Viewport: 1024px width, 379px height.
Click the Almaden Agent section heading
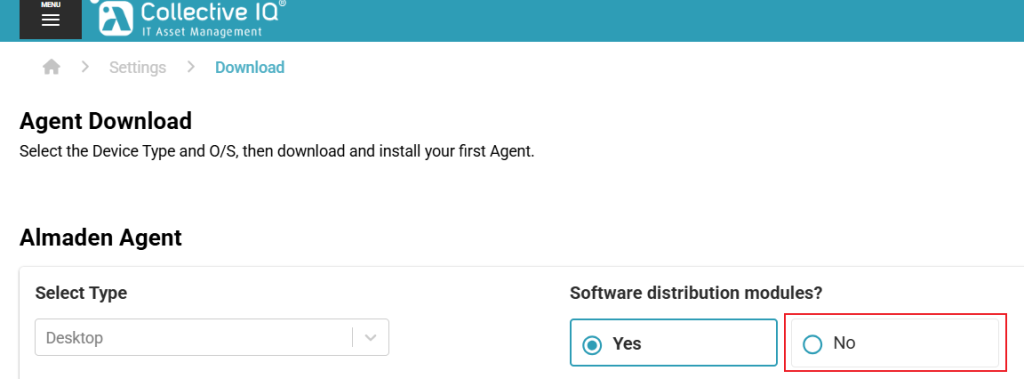pos(101,238)
